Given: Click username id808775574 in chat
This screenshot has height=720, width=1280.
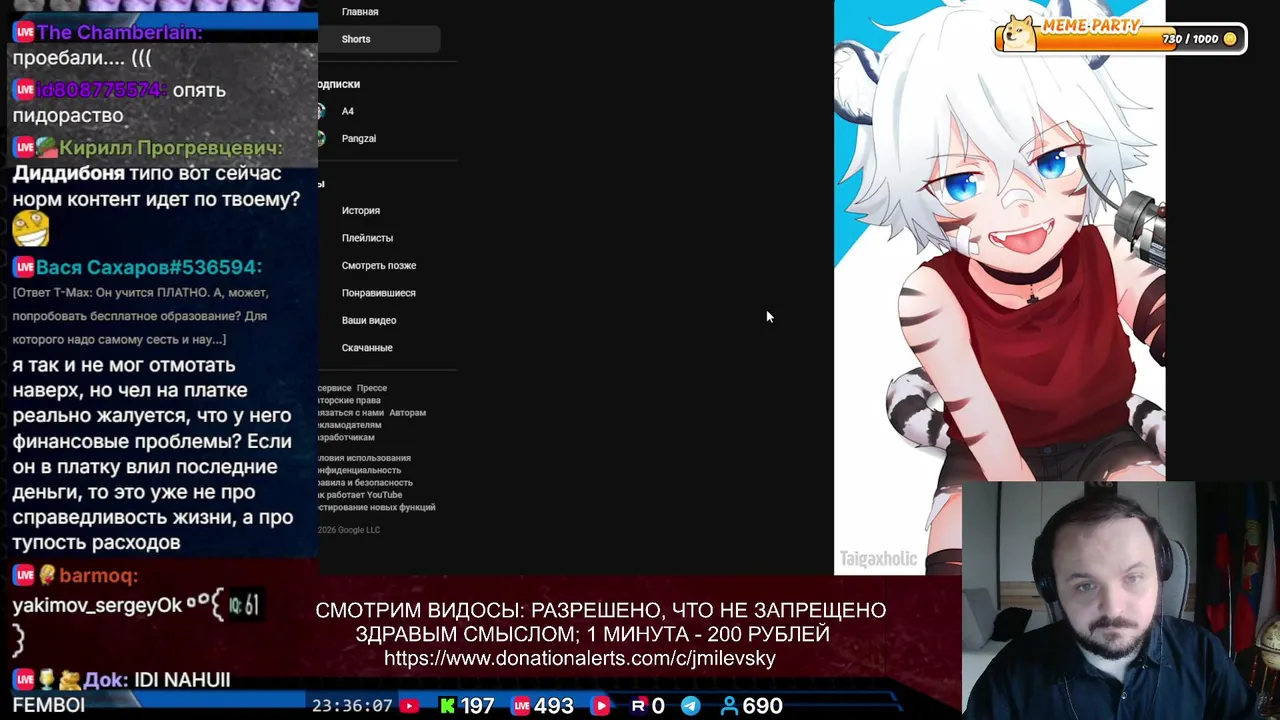Looking at the screenshot, I should (x=102, y=90).
